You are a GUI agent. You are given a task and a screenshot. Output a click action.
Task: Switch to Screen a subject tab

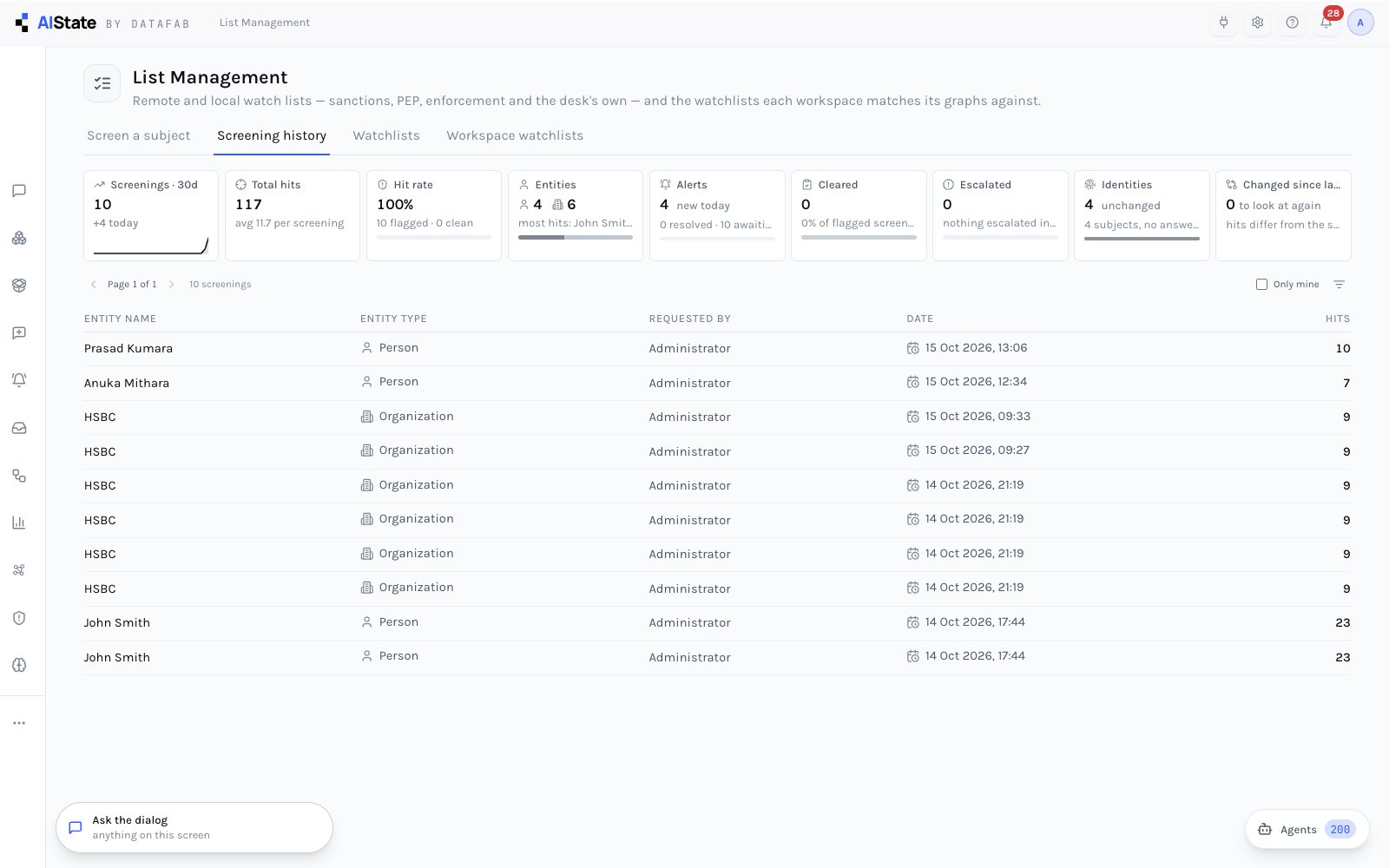tap(139, 135)
